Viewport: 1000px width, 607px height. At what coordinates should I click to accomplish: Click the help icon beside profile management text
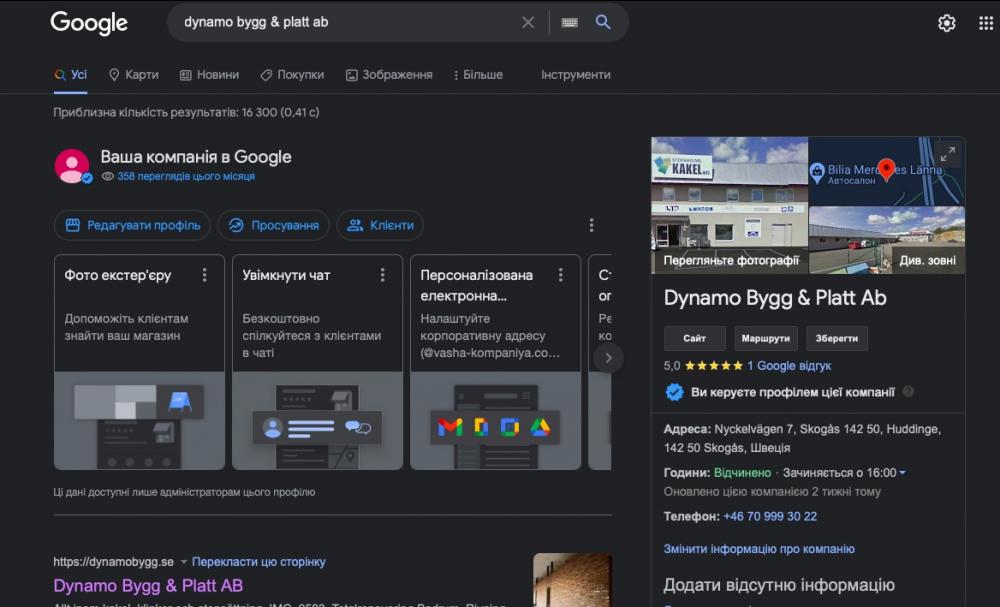[908, 392]
